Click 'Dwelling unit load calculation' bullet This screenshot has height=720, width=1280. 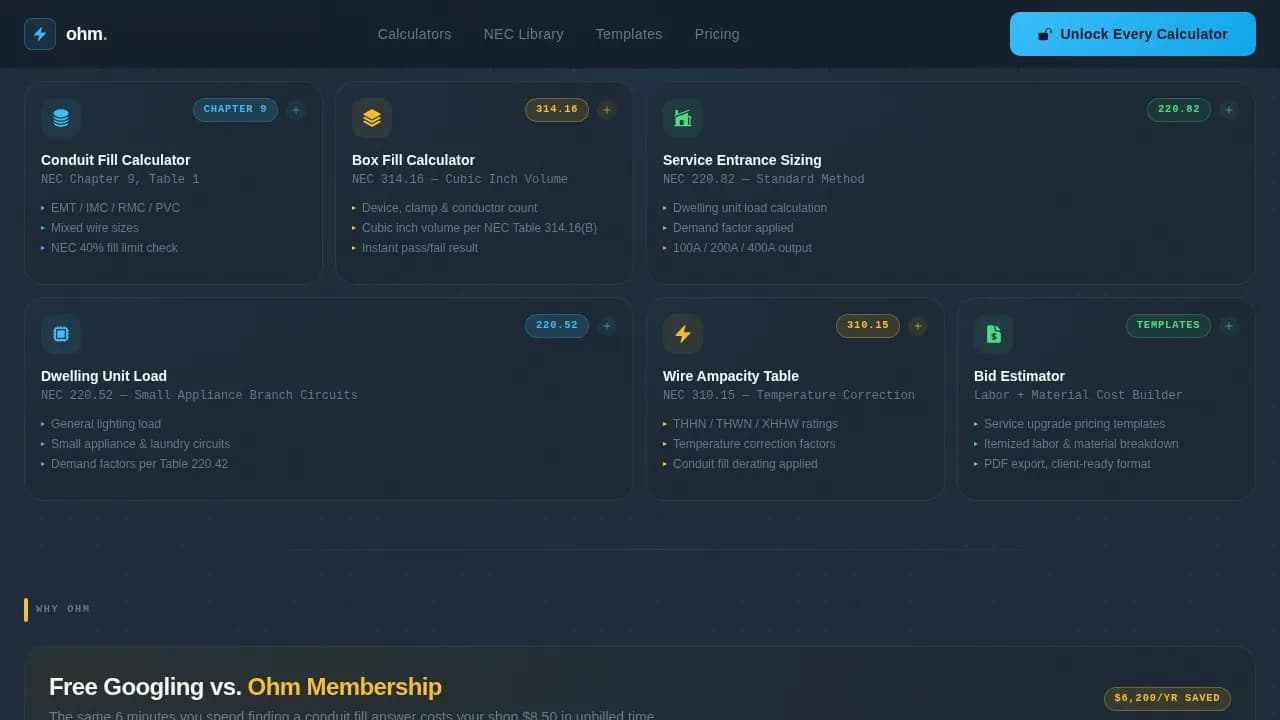(x=750, y=208)
